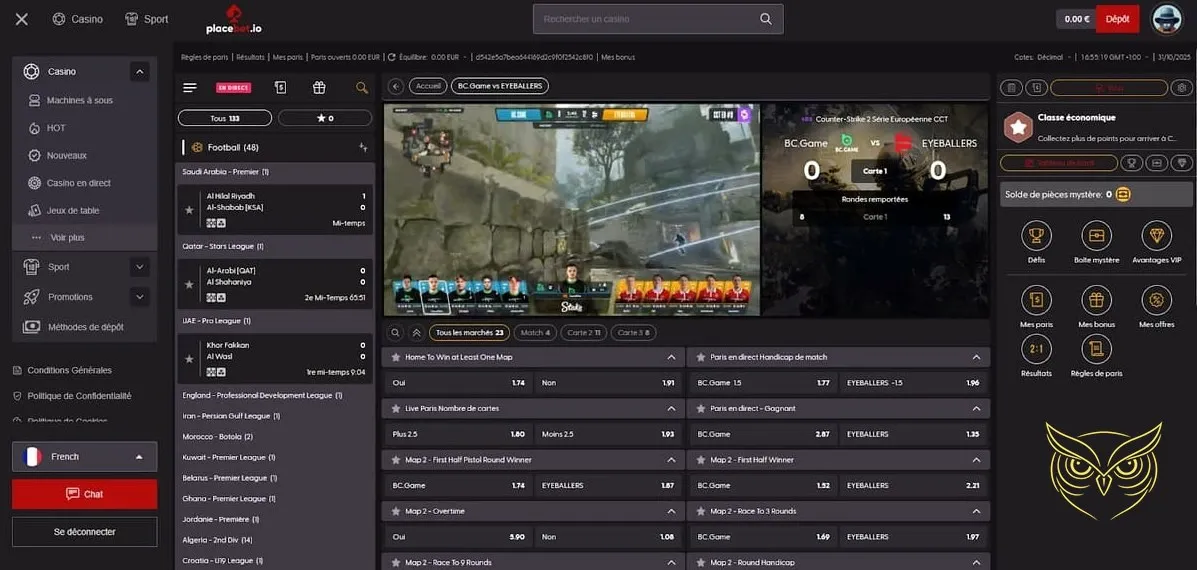Collapse the Map 2 - Overtime market

pyautogui.click(x=672, y=511)
